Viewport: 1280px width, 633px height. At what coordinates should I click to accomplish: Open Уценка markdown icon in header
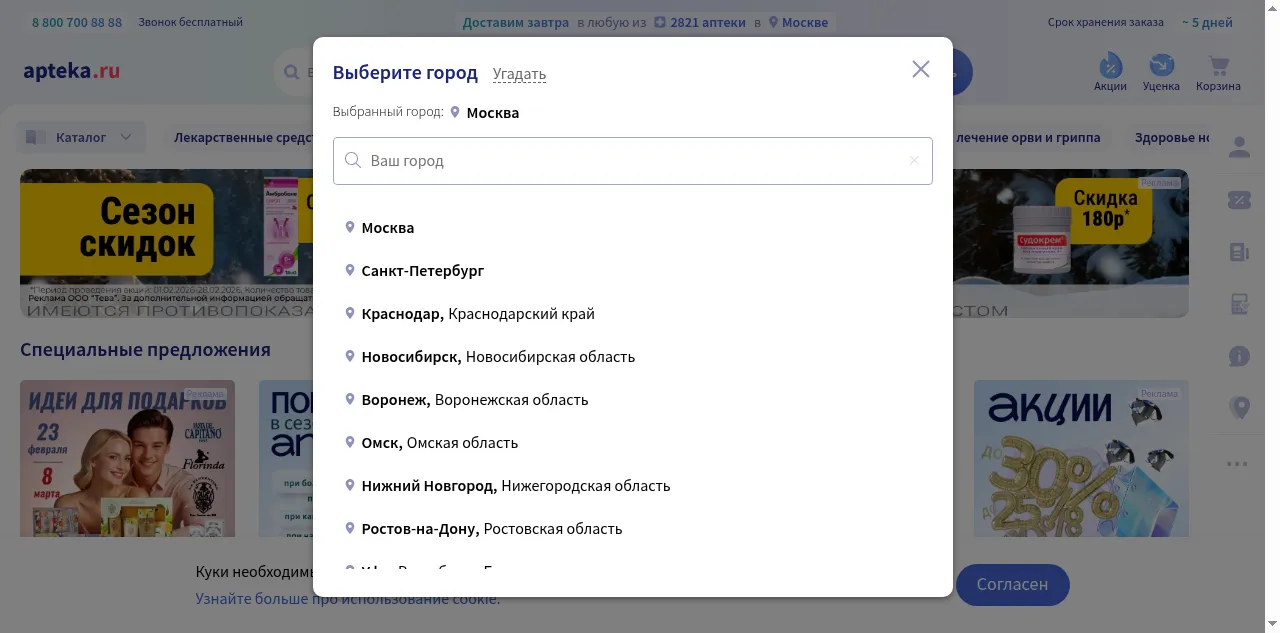[1161, 73]
